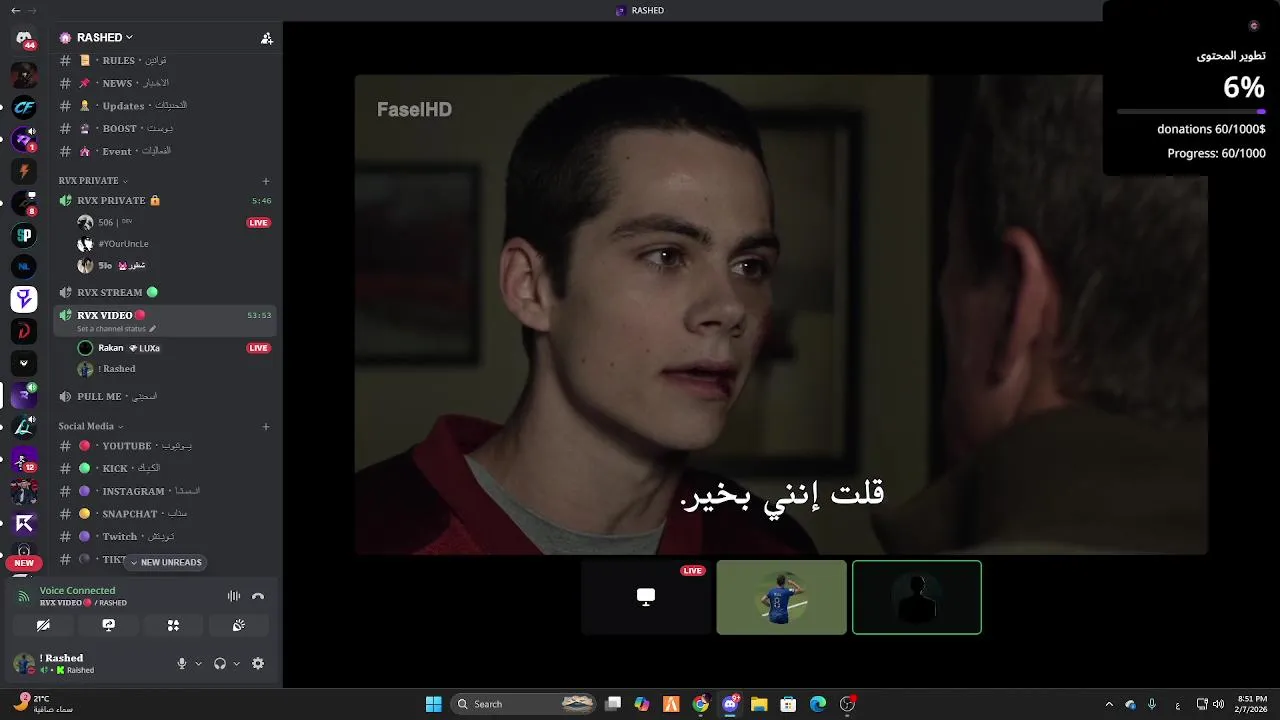Open File Explorer from taskbar
The width and height of the screenshot is (1280, 720).
point(759,704)
